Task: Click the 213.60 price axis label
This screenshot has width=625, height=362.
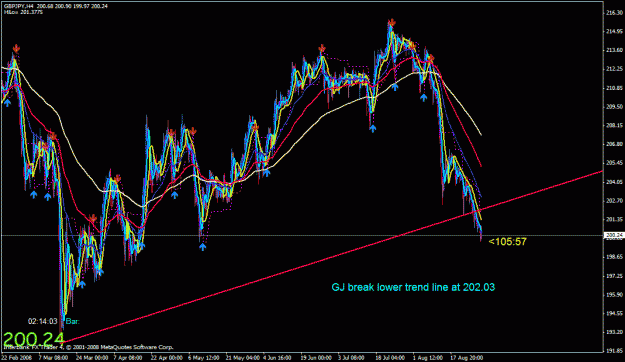Action: point(614,50)
